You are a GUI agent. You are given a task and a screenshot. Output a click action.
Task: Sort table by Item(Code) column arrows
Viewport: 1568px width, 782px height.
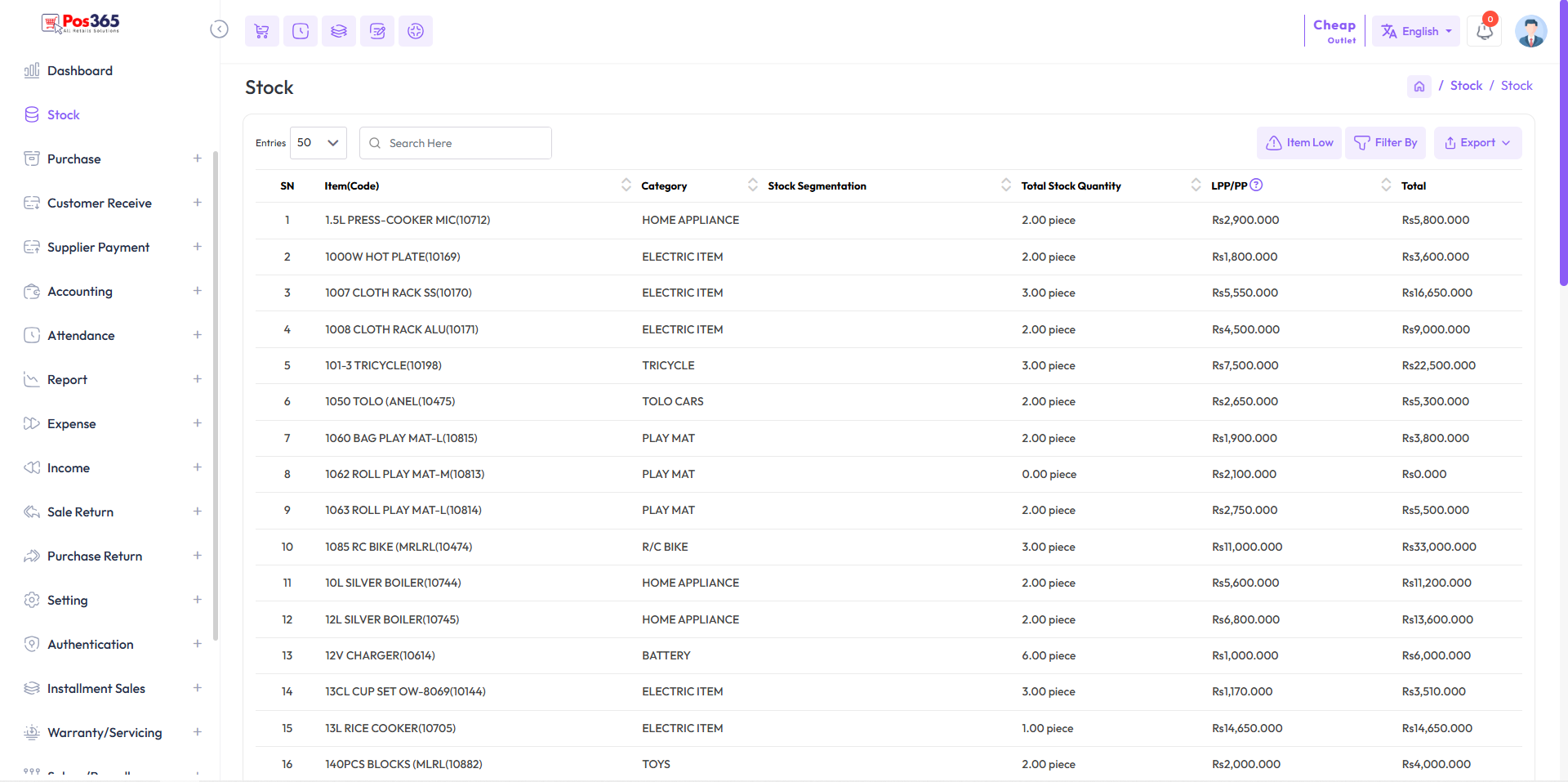click(626, 185)
